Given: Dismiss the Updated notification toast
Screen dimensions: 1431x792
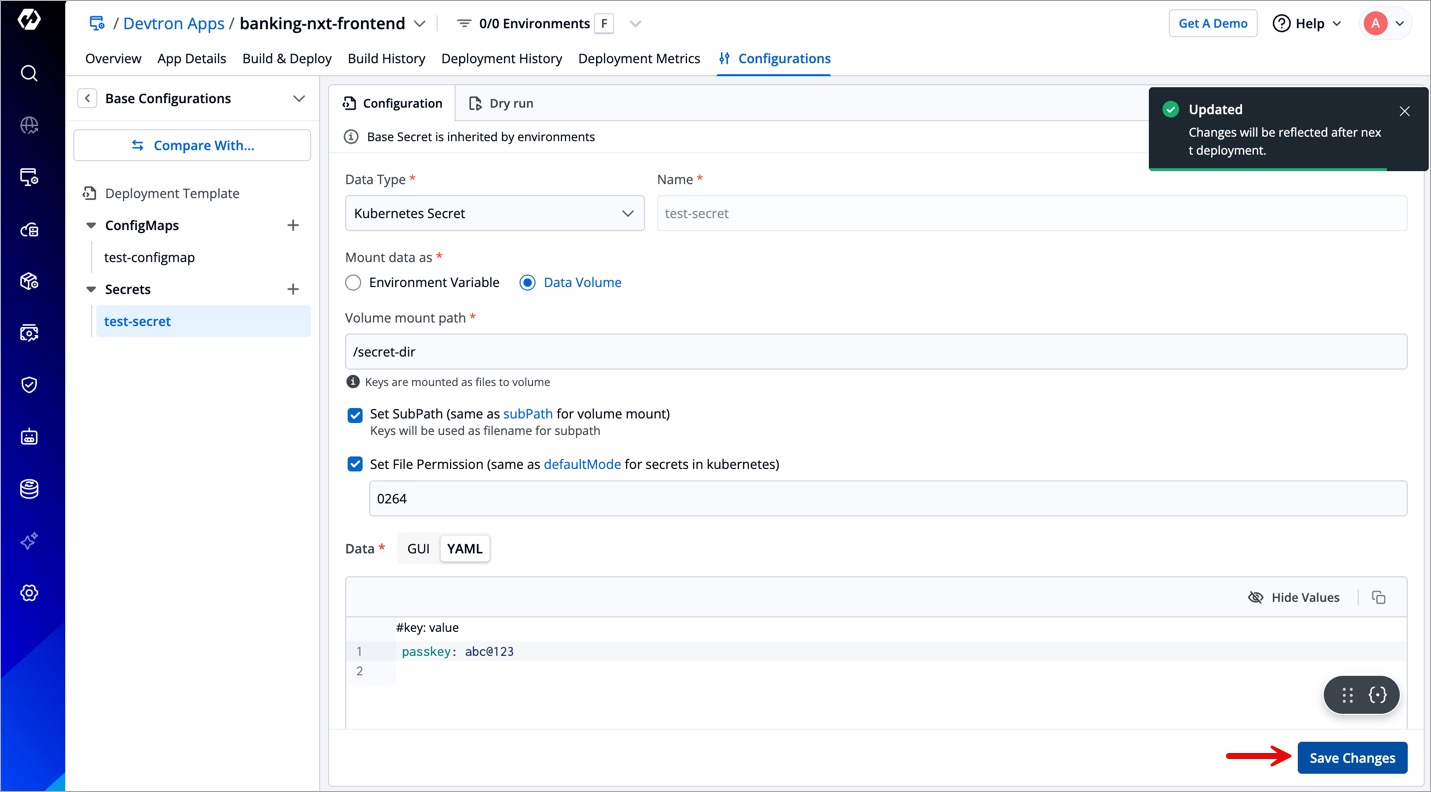Looking at the screenshot, I should pos(1404,111).
